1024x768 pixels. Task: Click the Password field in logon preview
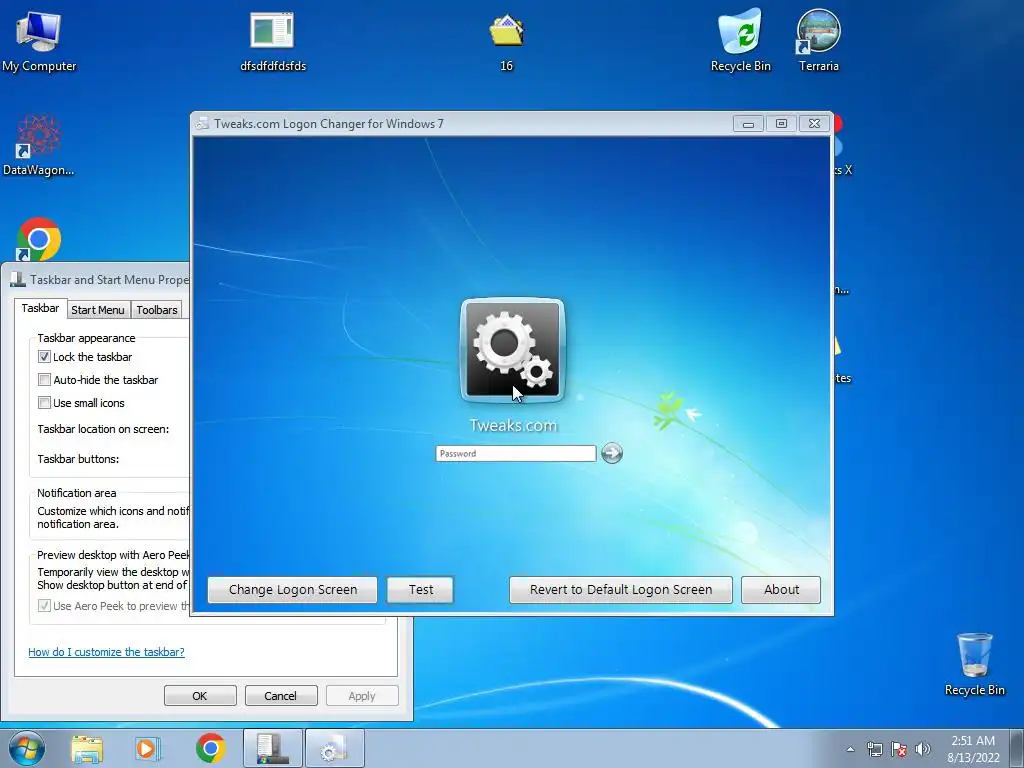(516, 453)
